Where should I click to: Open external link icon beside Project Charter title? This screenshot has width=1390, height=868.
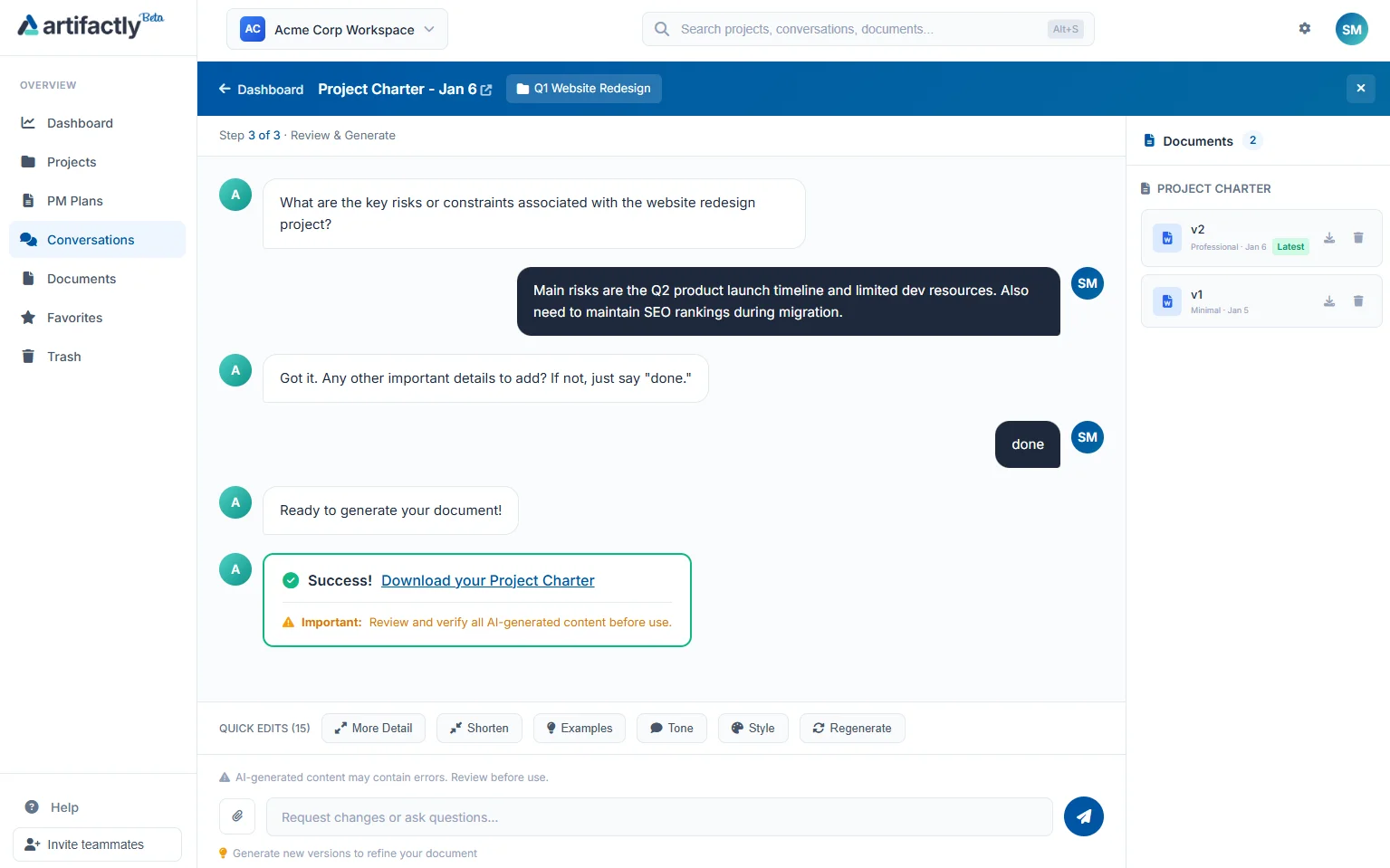click(486, 90)
